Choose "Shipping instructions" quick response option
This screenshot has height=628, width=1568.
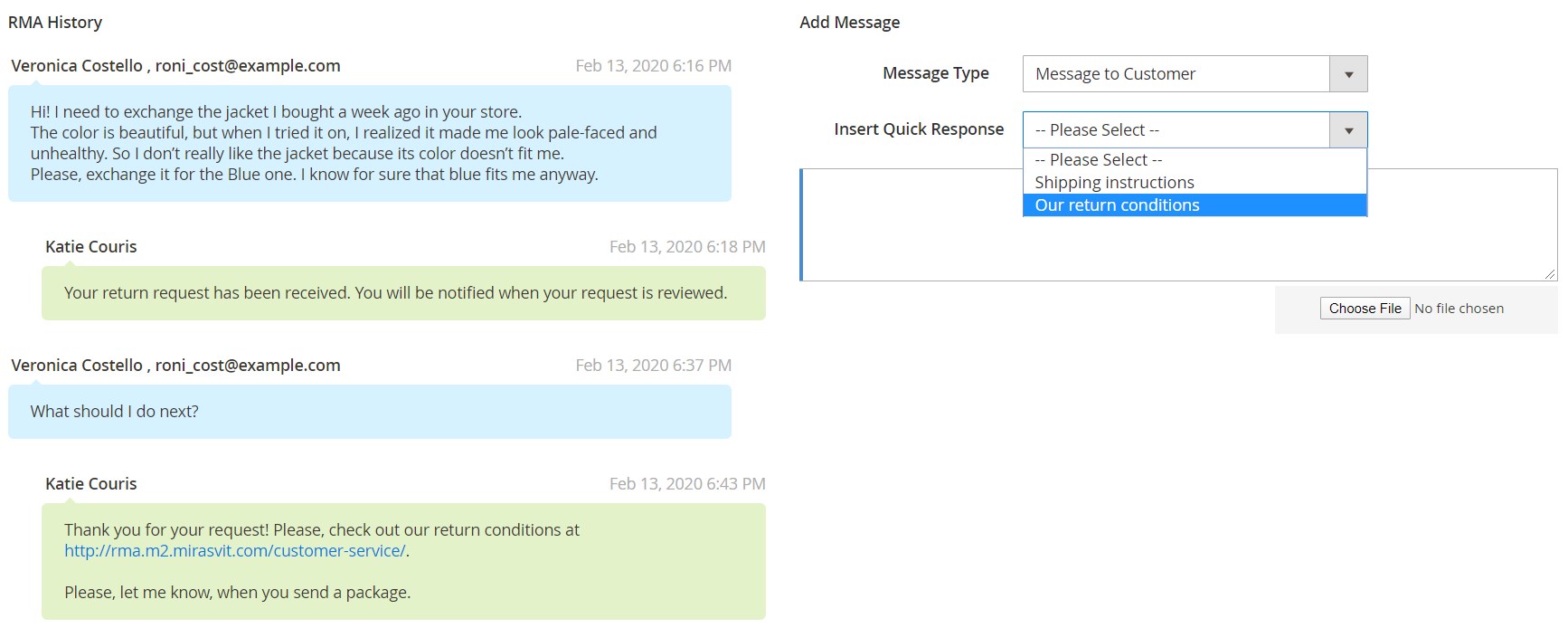(1195, 183)
